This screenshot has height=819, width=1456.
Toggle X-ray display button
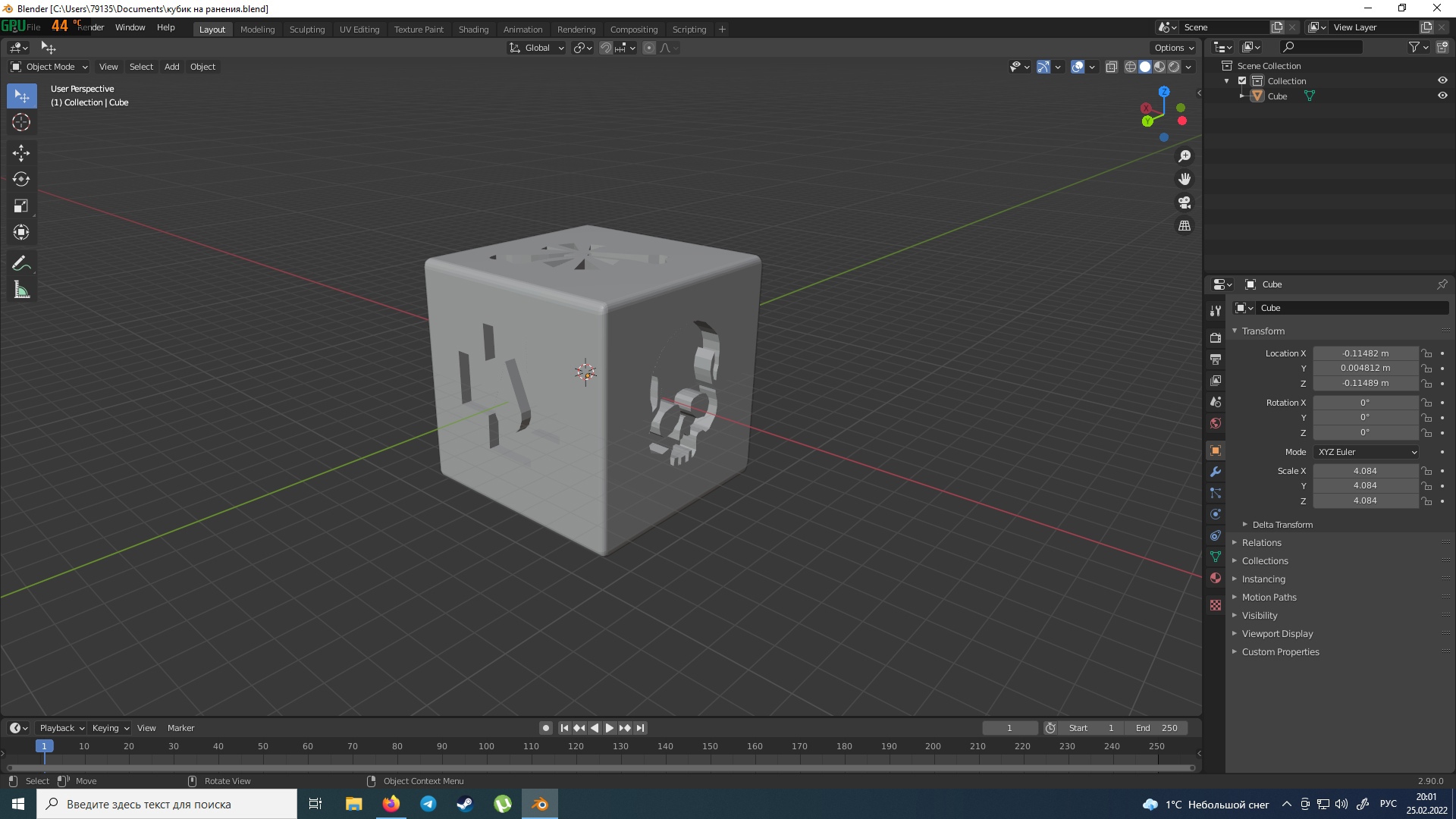click(x=1112, y=67)
